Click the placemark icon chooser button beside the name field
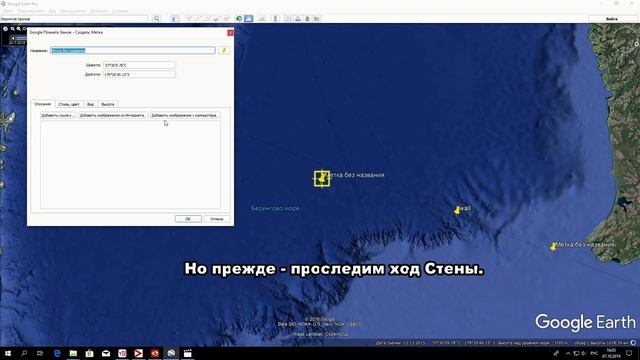 [x=224, y=50]
